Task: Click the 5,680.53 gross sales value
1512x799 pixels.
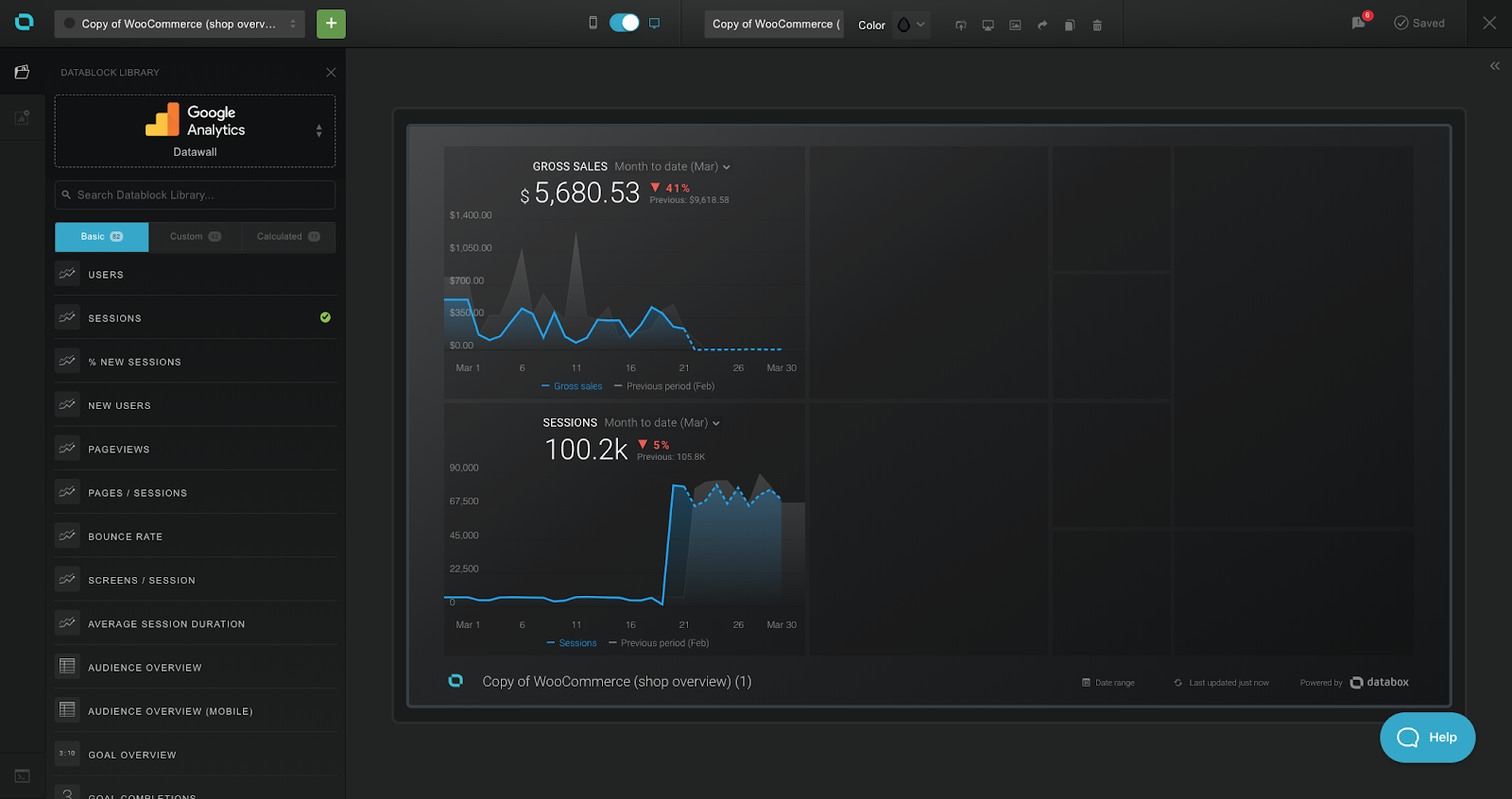Action: pyautogui.click(x=587, y=193)
